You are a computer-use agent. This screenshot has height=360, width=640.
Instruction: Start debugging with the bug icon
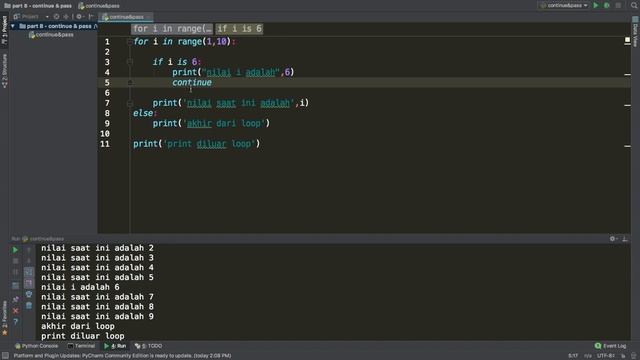point(607,6)
